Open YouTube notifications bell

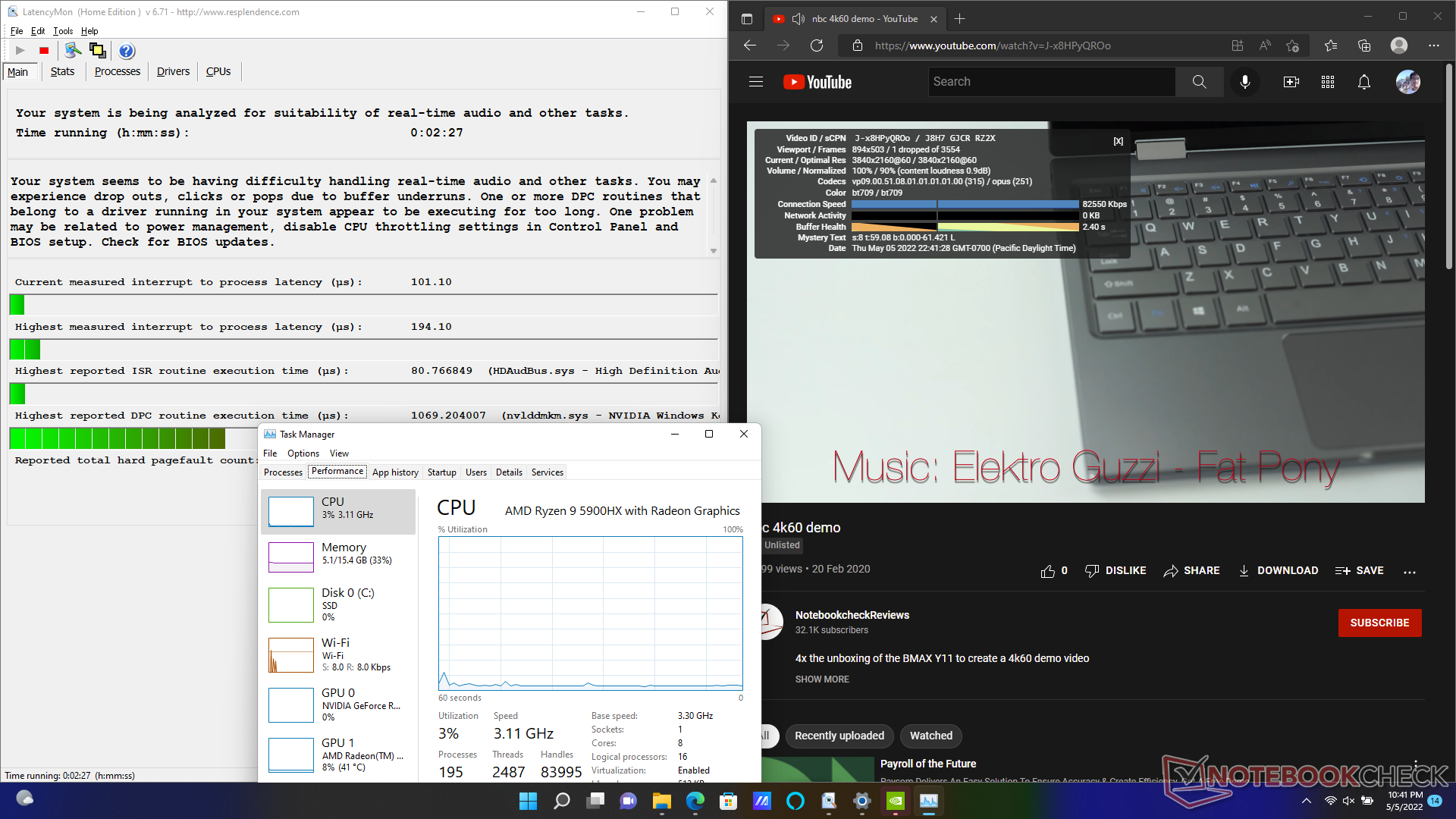pyautogui.click(x=1363, y=82)
